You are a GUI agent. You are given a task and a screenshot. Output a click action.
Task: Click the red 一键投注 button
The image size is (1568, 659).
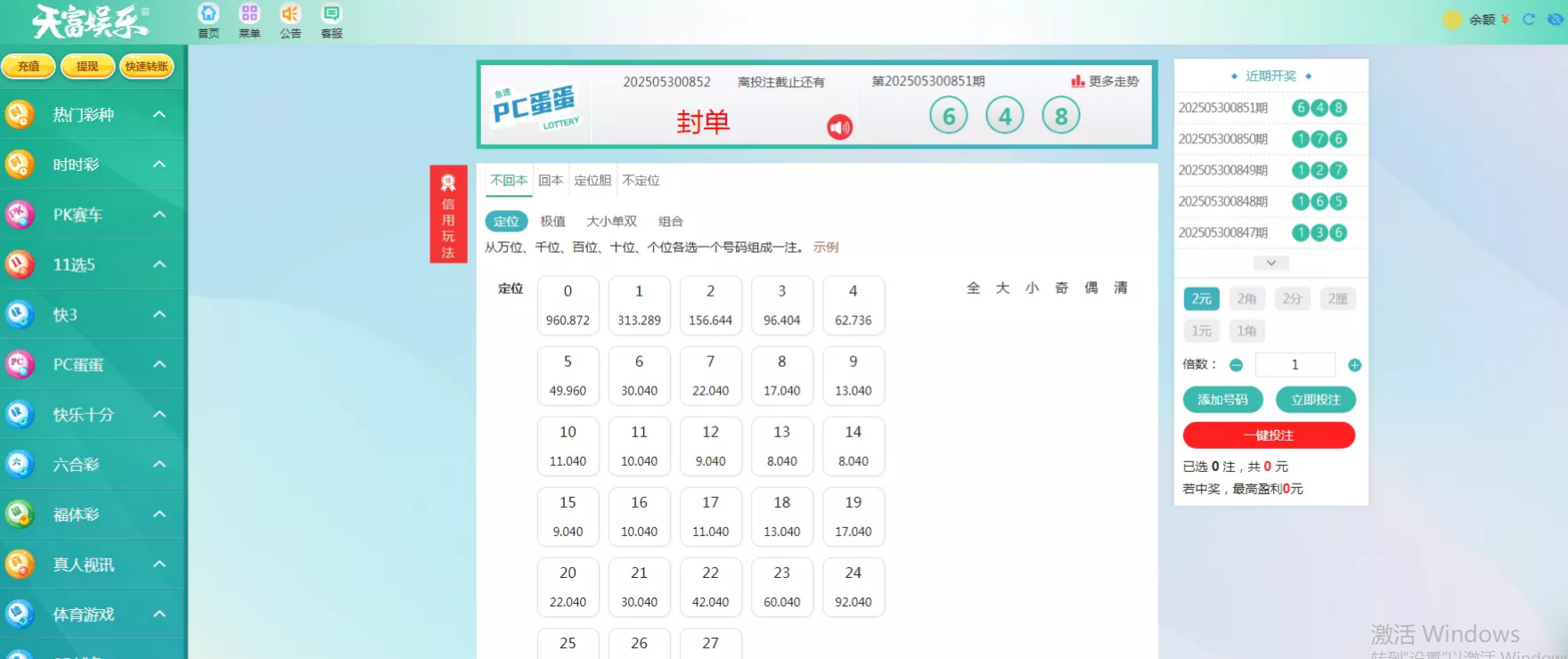coord(1269,435)
